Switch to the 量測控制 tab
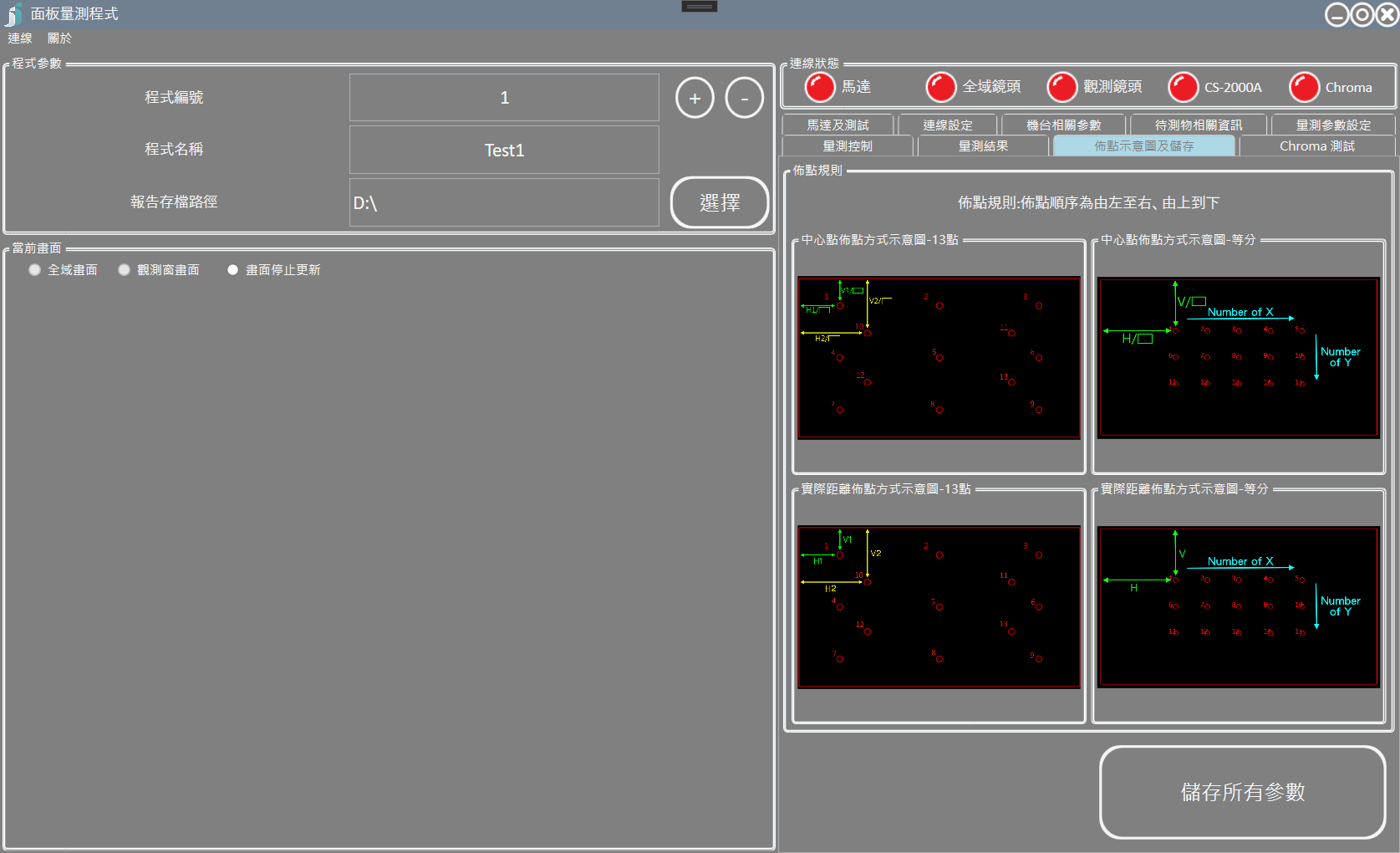 (847, 146)
